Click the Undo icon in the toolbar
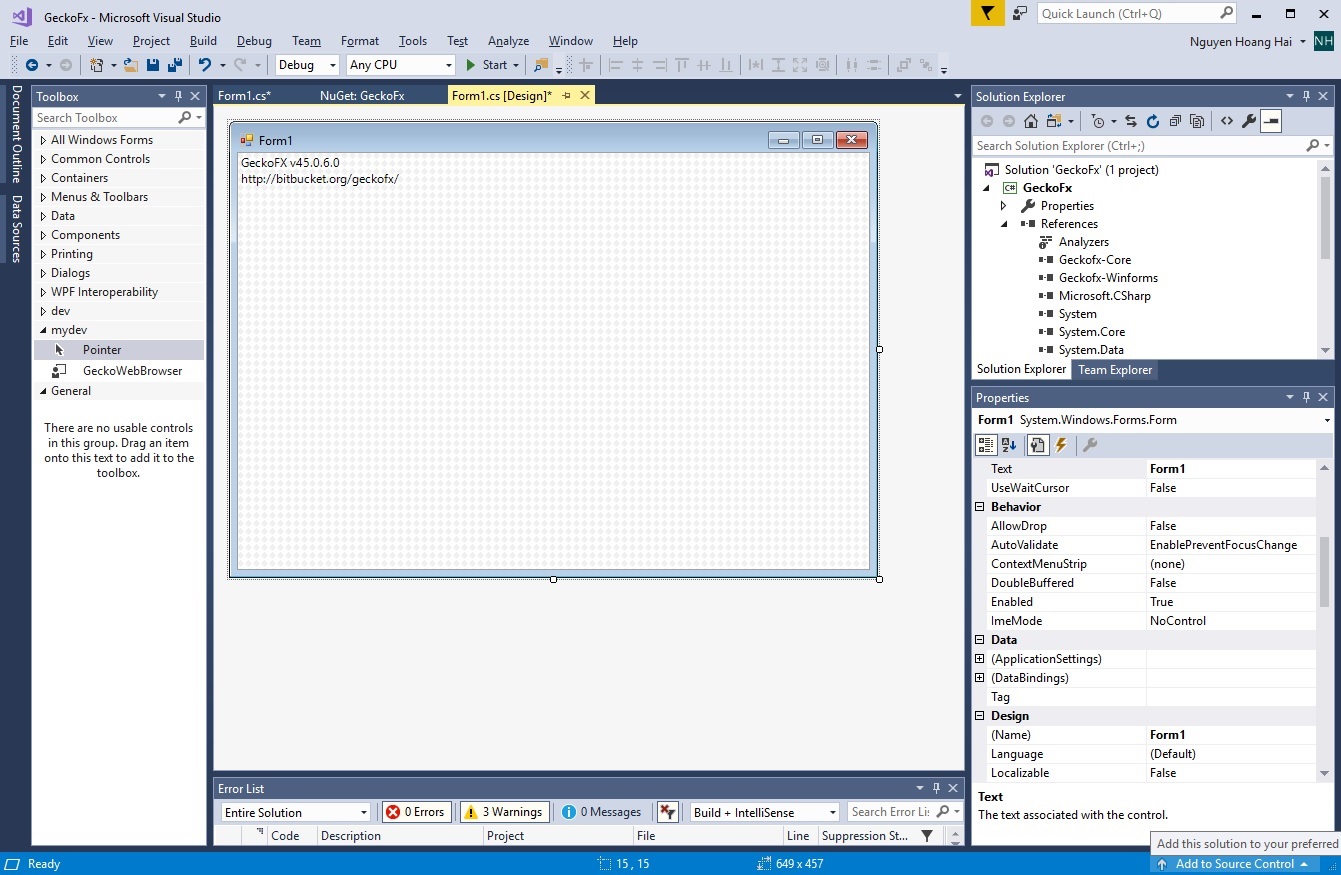Image resolution: width=1341 pixels, height=875 pixels. (x=205, y=65)
